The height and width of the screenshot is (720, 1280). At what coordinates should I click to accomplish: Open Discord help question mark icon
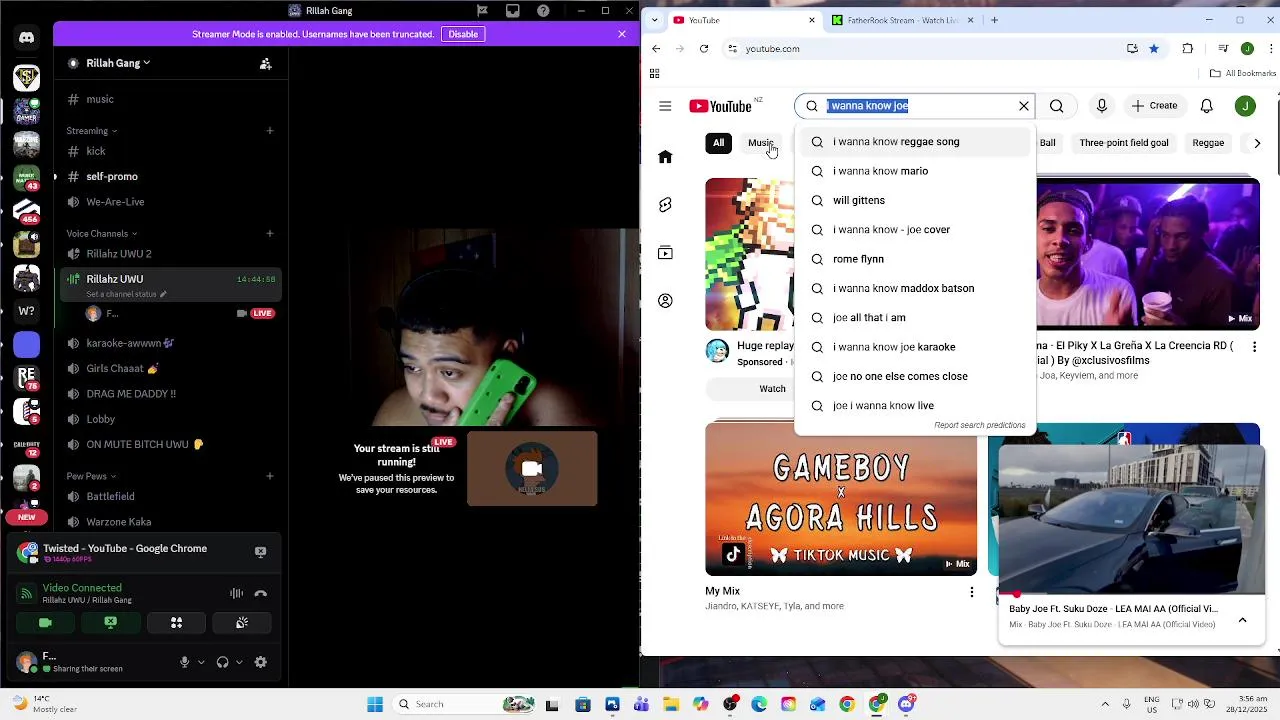click(543, 11)
